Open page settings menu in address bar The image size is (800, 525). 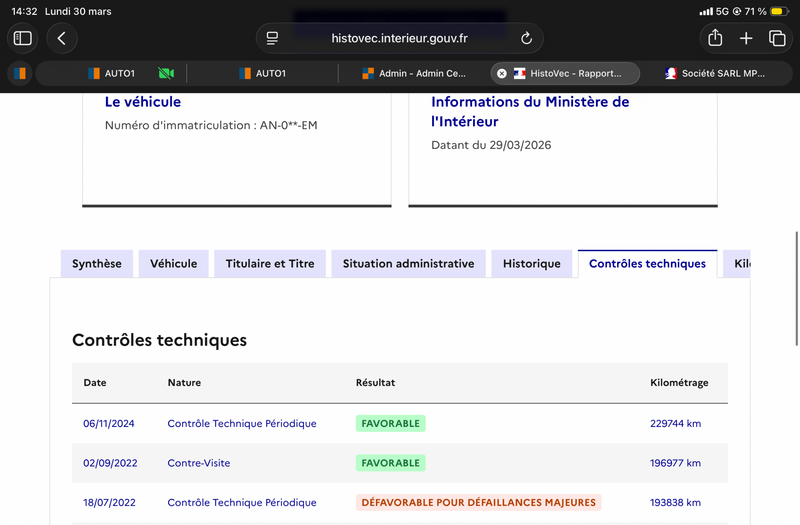click(272, 38)
